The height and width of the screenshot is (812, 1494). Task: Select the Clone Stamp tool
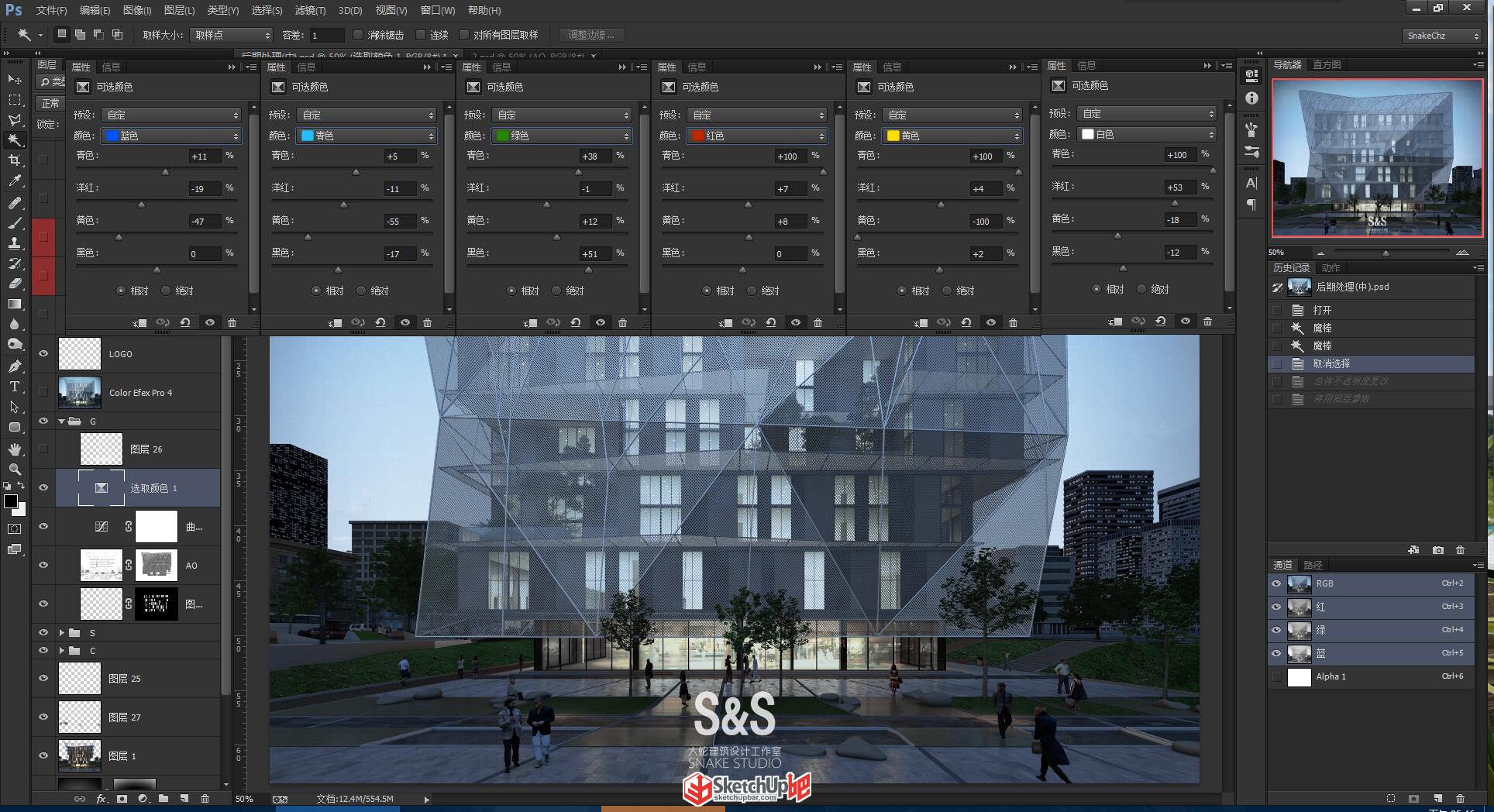pos(15,243)
